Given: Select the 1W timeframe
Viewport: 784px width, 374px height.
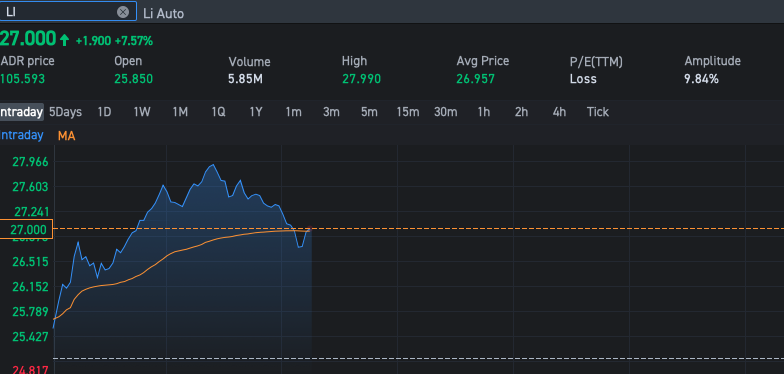Looking at the screenshot, I should (142, 112).
